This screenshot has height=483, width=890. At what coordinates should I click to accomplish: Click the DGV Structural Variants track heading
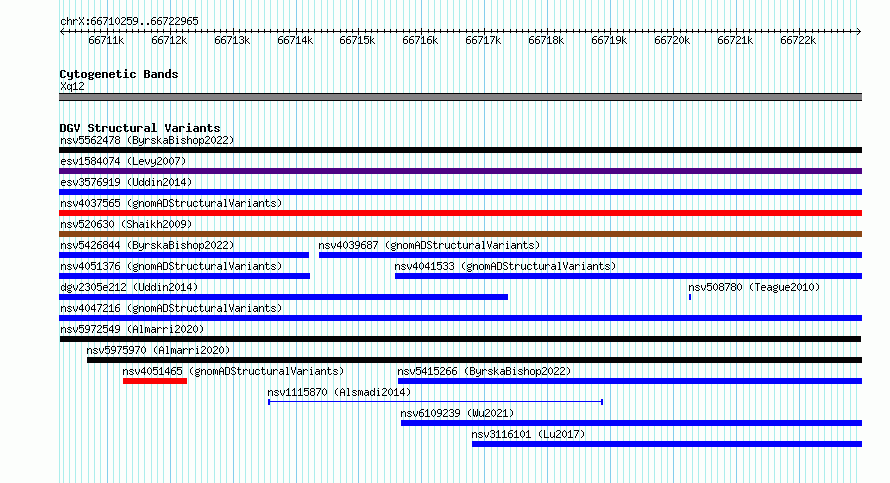coord(140,128)
